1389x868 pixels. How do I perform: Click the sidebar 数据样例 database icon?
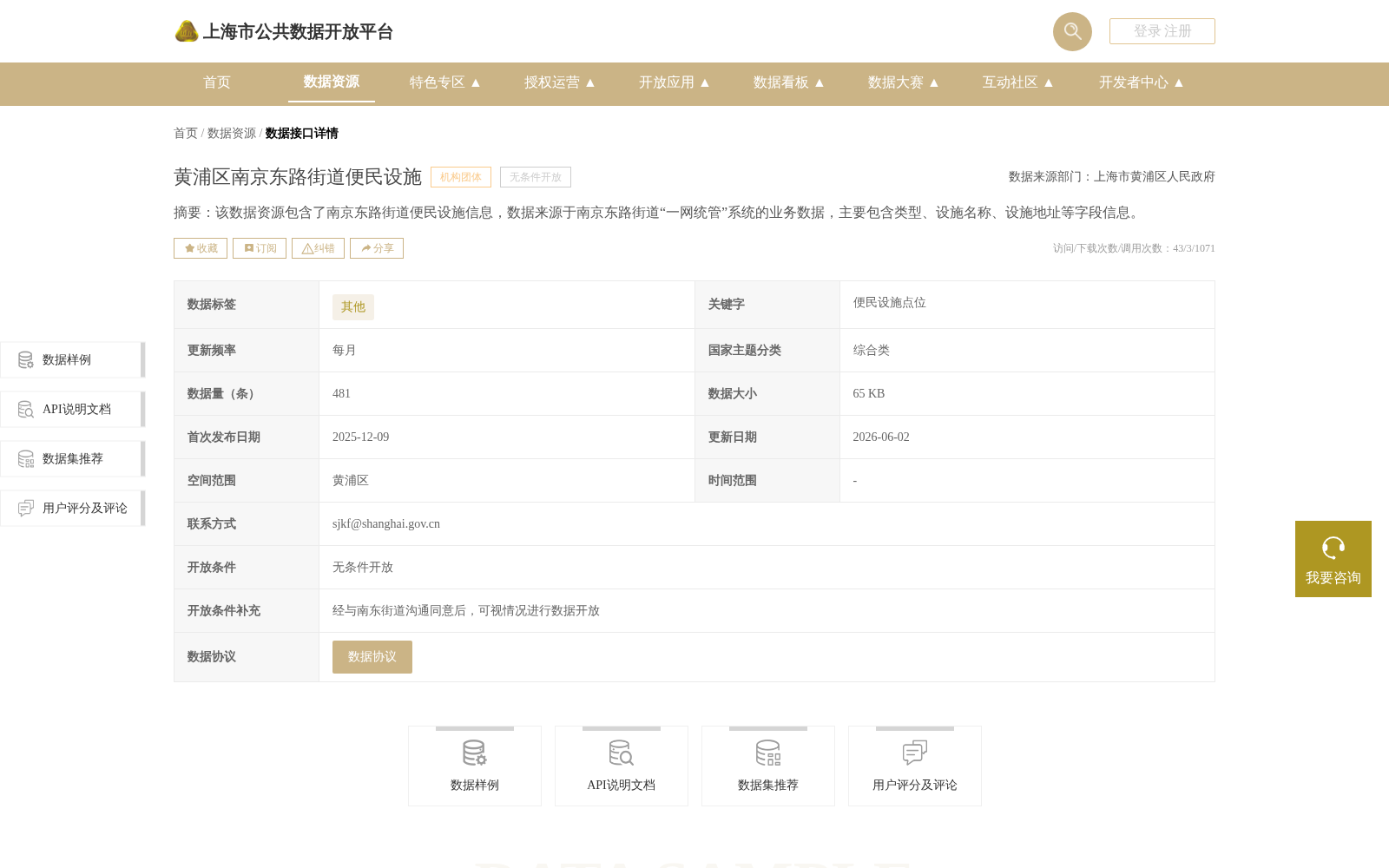pyautogui.click(x=26, y=360)
